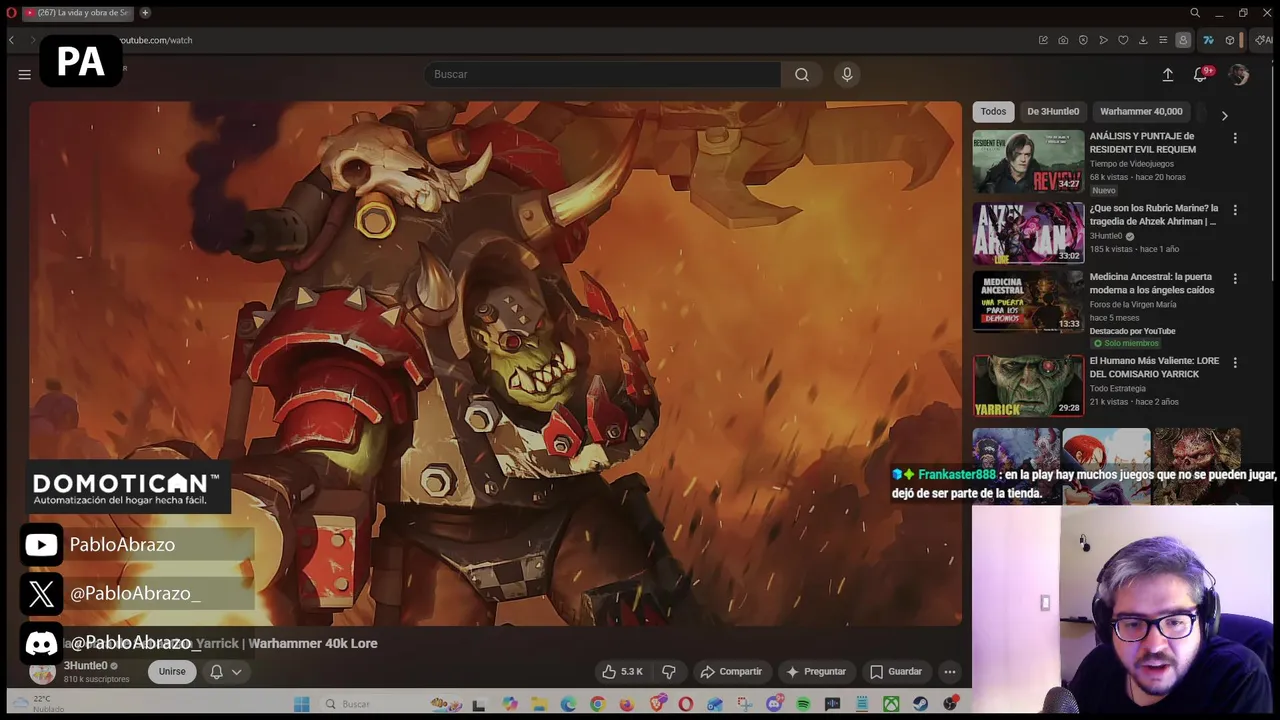The height and width of the screenshot is (720, 1280).
Task: Open the Windows Start menu
Action: point(302,704)
